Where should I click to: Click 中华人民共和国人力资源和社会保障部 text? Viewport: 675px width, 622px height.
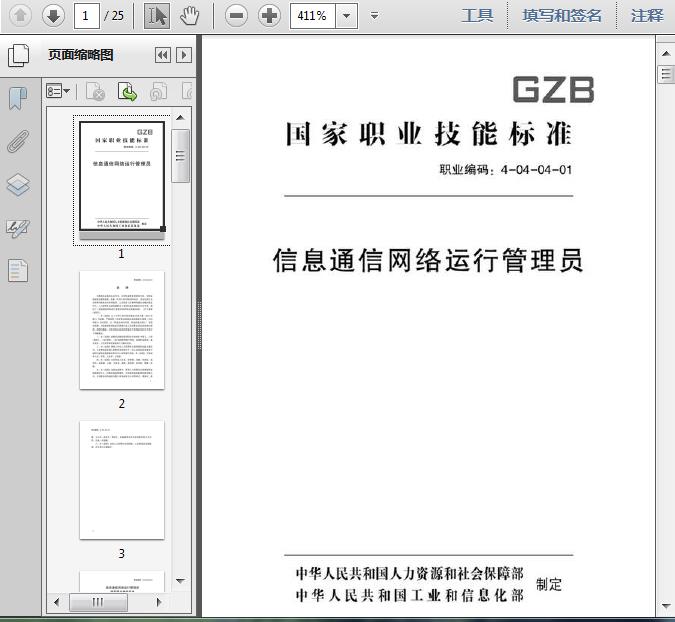[409, 573]
